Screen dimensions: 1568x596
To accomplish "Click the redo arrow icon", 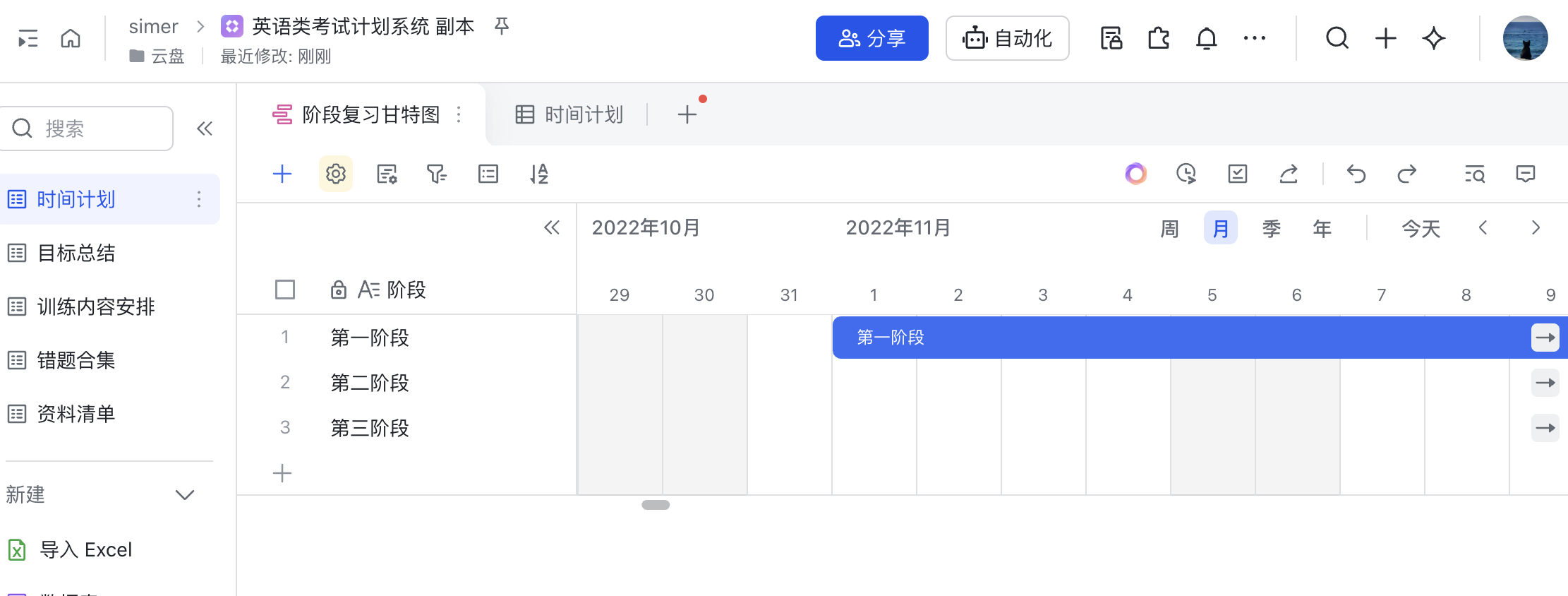I will (1406, 174).
